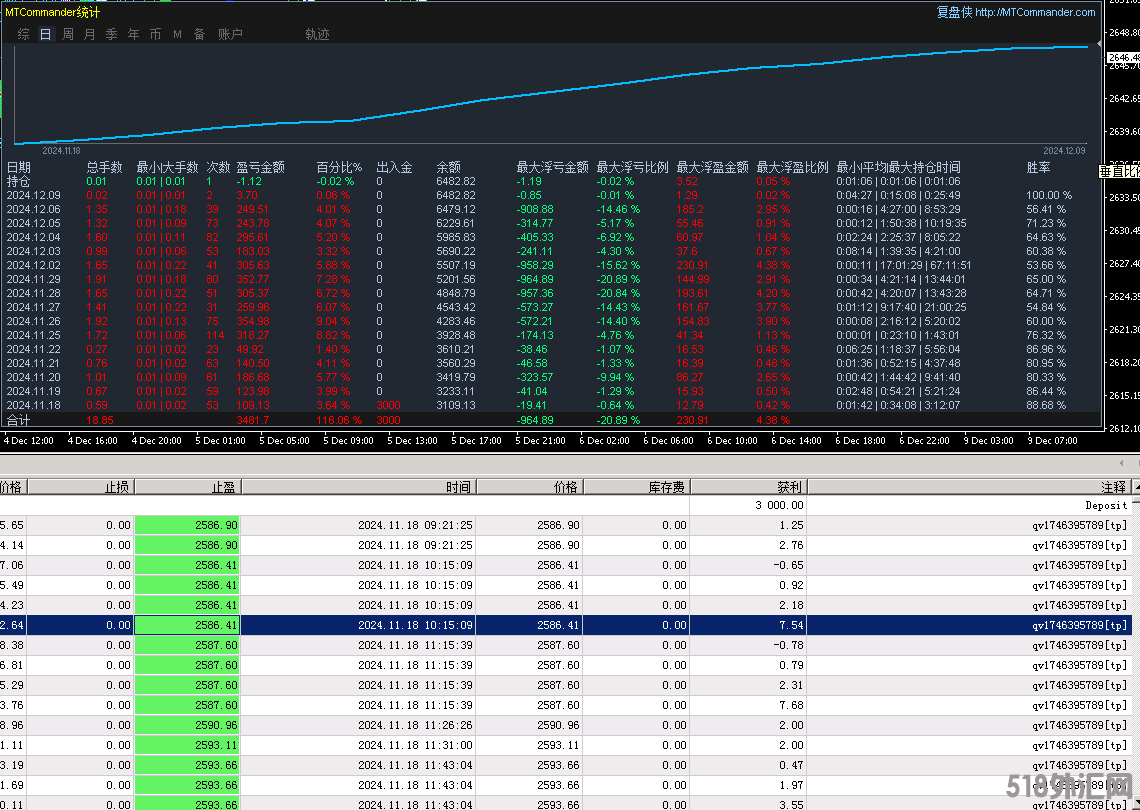Click profit amount 354.98
The image size is (1140, 810).
click(x=252, y=321)
